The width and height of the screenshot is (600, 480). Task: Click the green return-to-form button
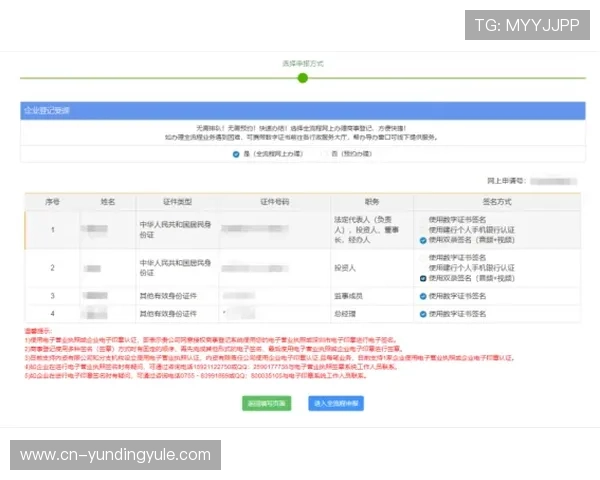(267, 403)
